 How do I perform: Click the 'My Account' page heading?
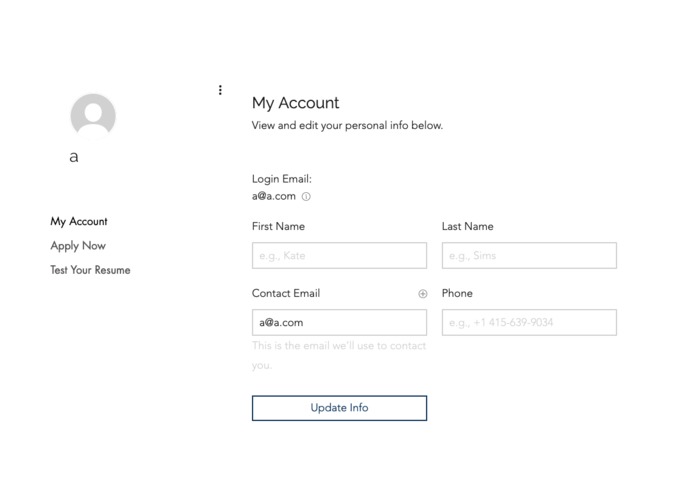pyautogui.click(x=296, y=103)
